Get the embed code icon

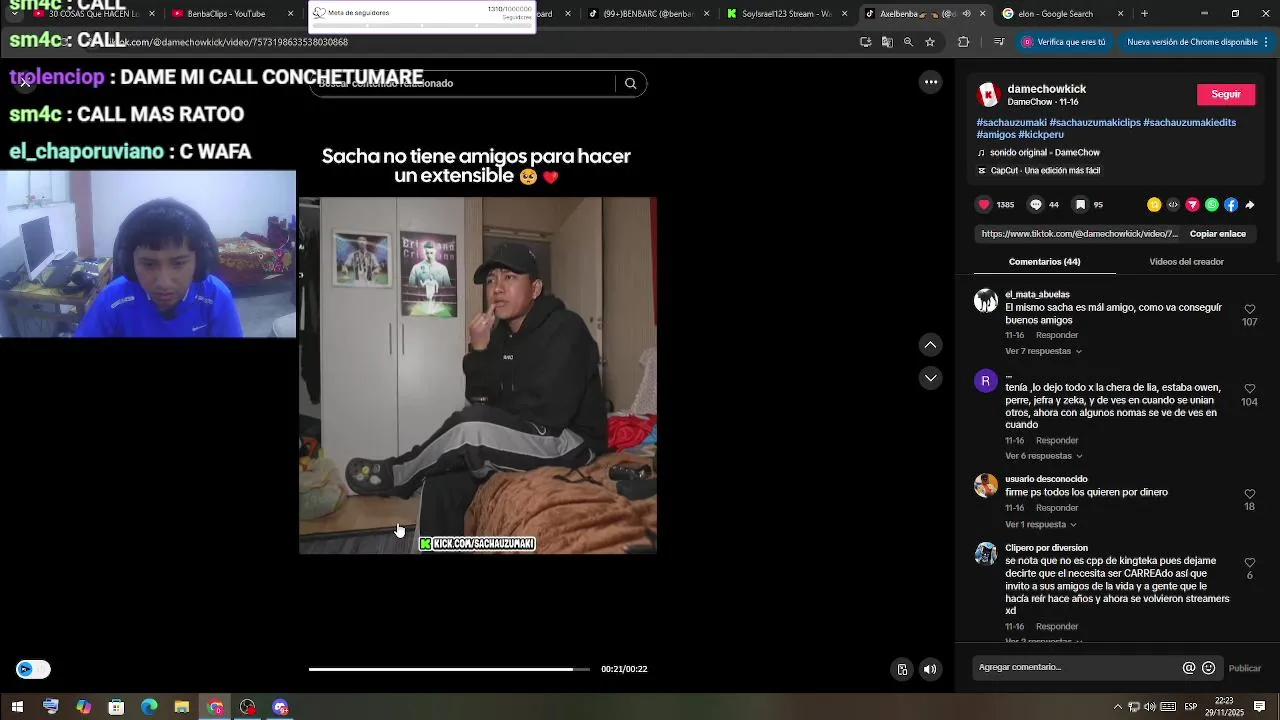(x=1173, y=204)
